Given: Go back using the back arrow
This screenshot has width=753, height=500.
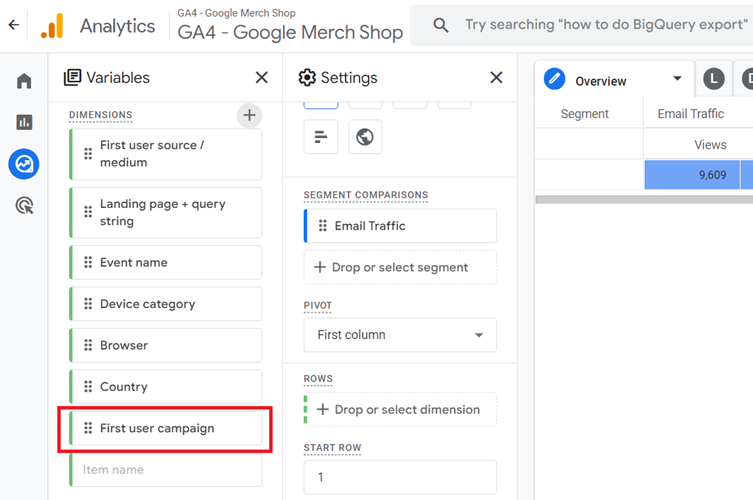Looking at the screenshot, I should coord(14,26).
